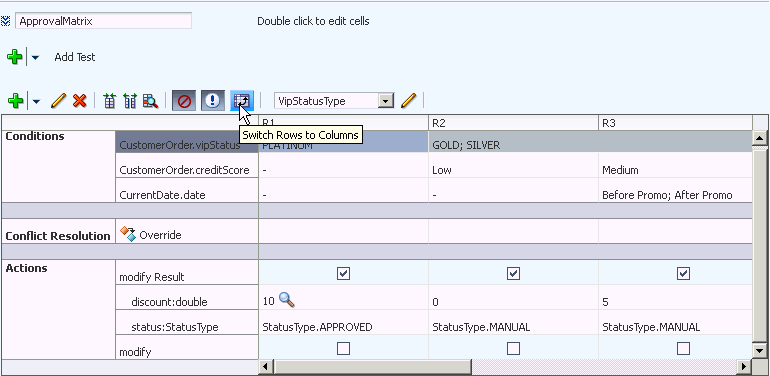Click the red circle-slash toolbar icon

pos(184,101)
